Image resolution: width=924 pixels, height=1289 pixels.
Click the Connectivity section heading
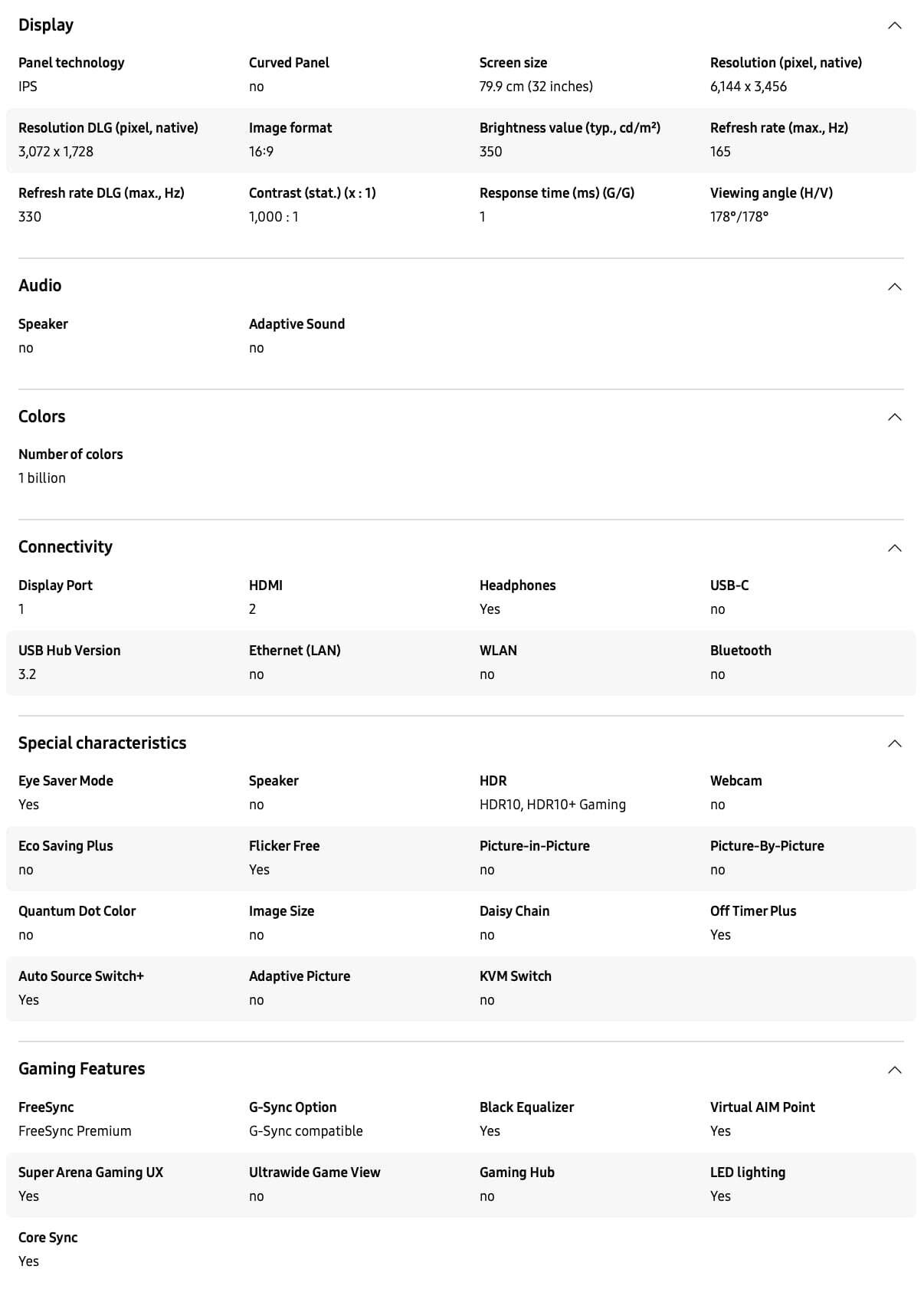65,547
